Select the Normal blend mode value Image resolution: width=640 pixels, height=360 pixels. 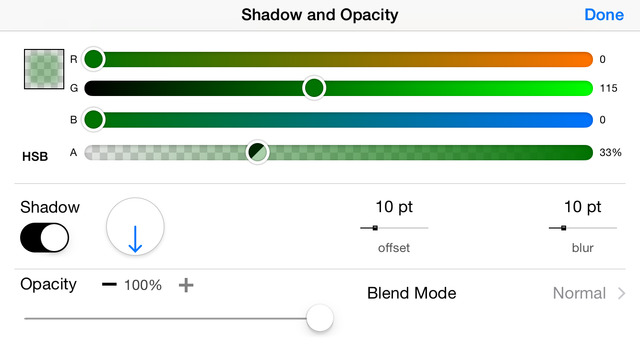(579, 293)
